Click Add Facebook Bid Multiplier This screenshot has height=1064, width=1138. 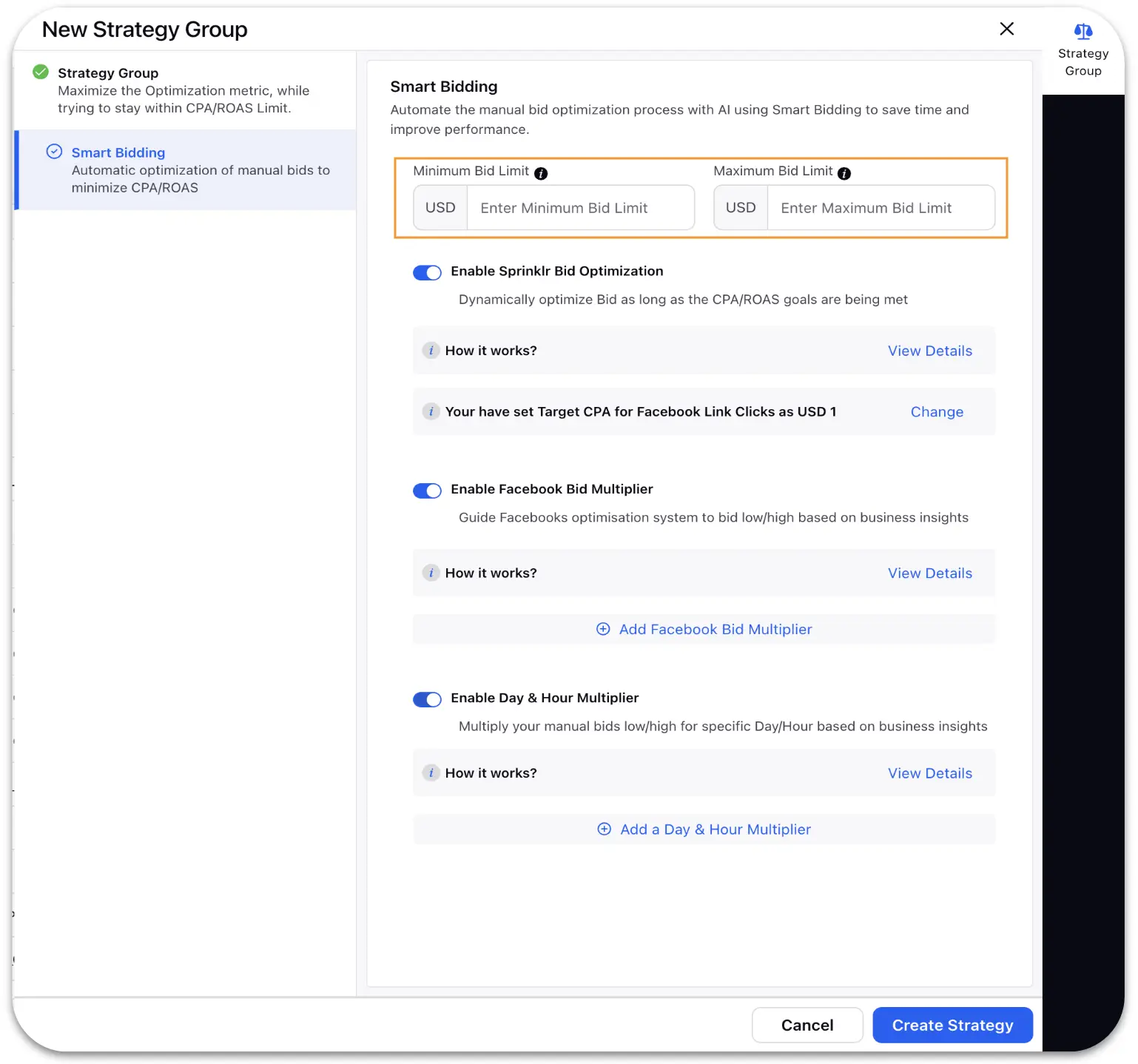[x=704, y=629]
